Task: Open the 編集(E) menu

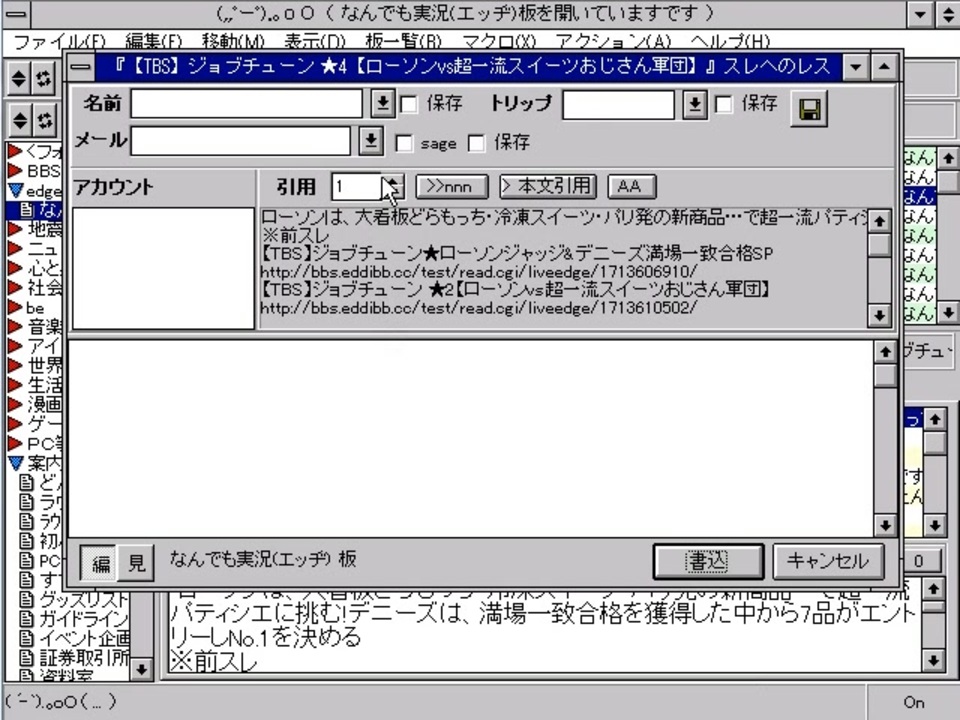Action: coord(154,41)
